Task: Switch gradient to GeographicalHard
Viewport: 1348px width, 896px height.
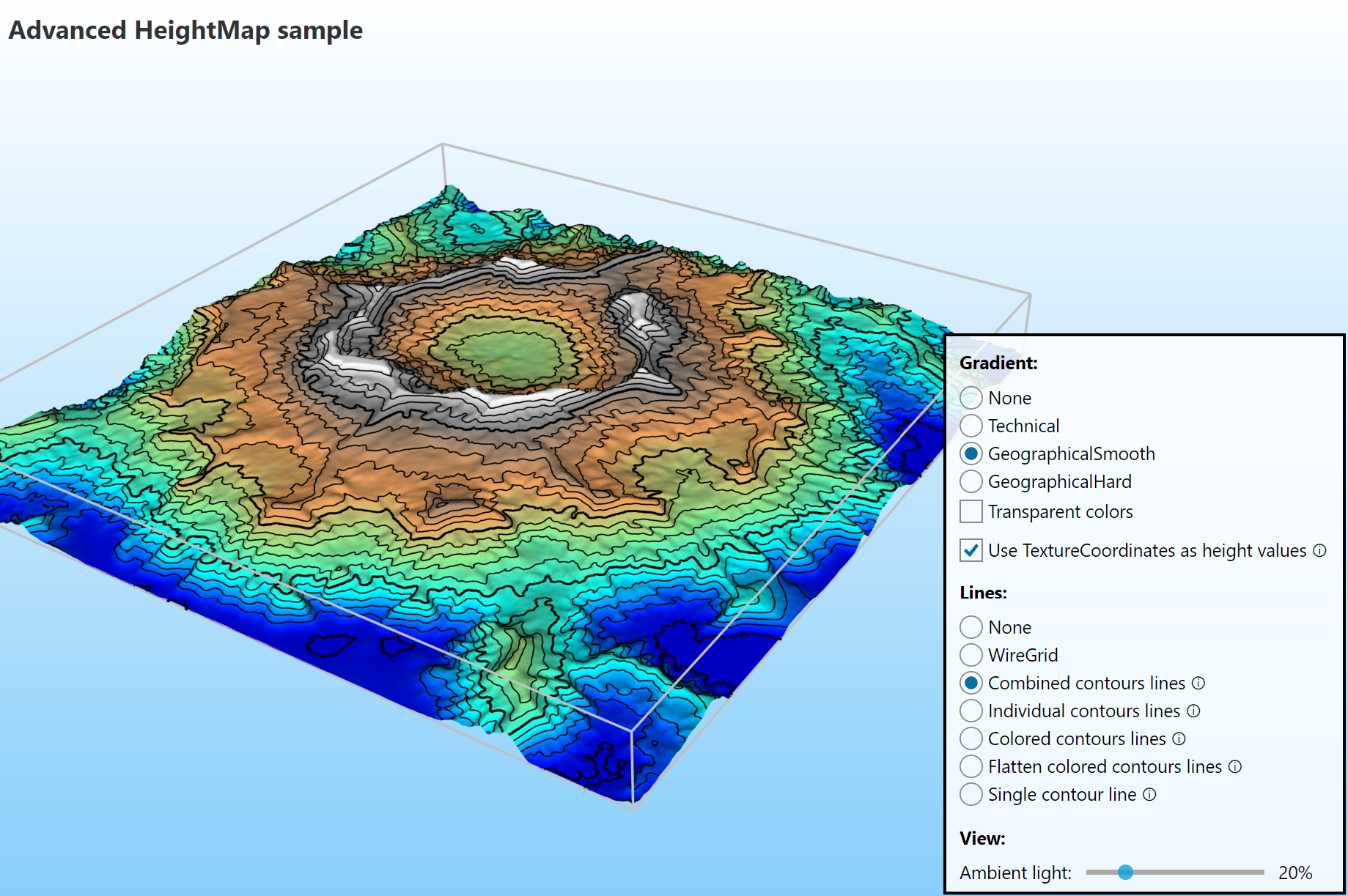Action: coord(971,481)
